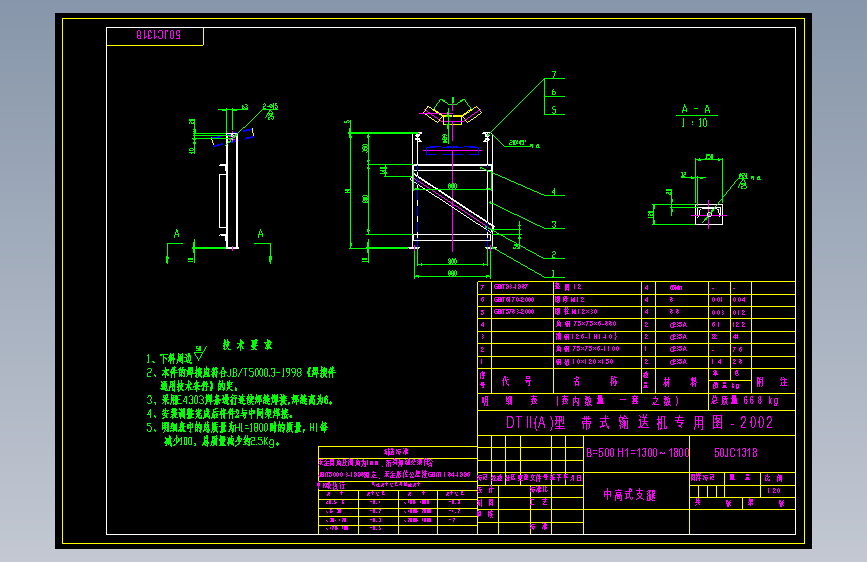Select the part name '中高式支腿'

pyautogui.click(x=629, y=495)
